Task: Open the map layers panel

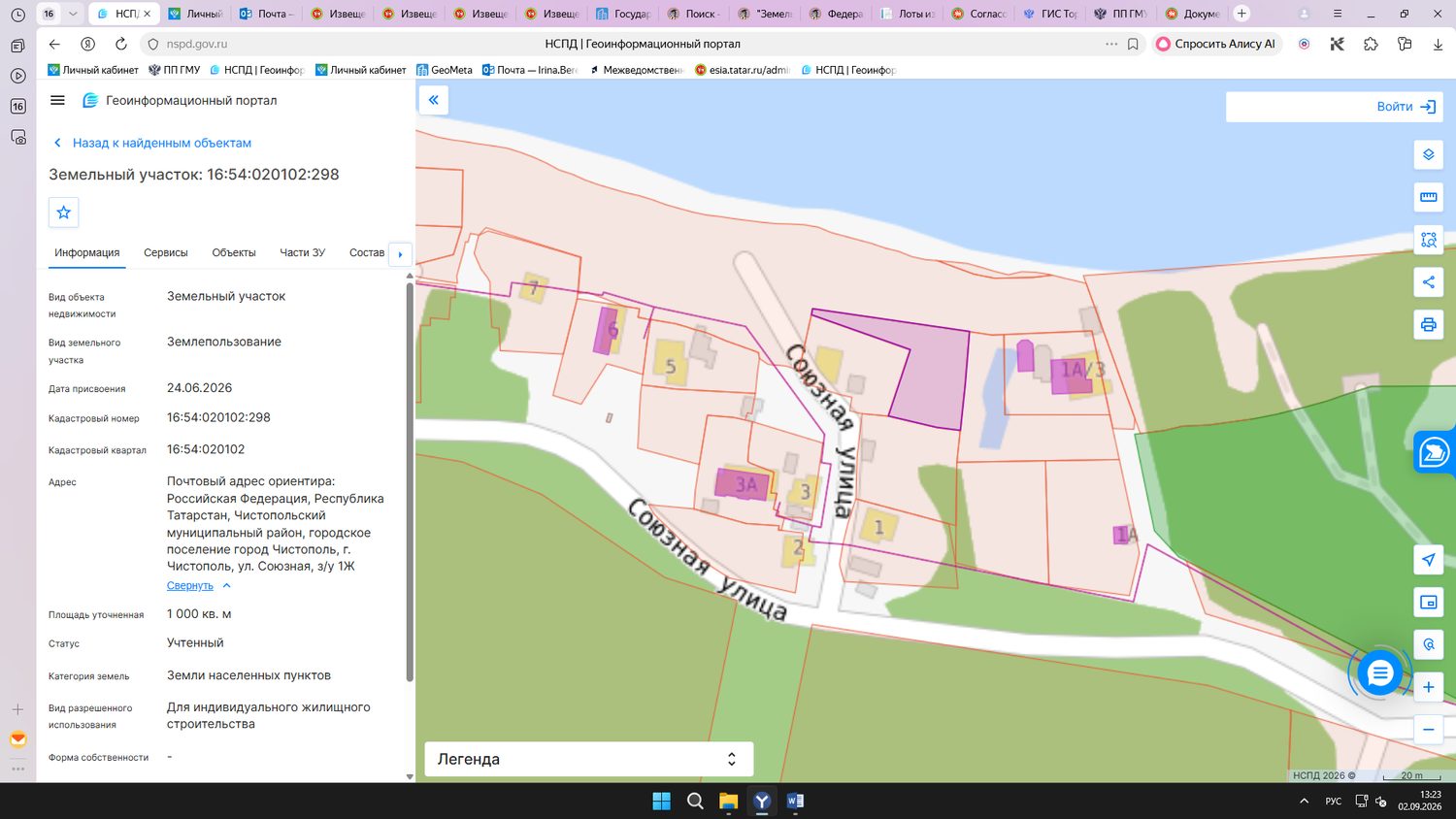Action: (1428, 155)
